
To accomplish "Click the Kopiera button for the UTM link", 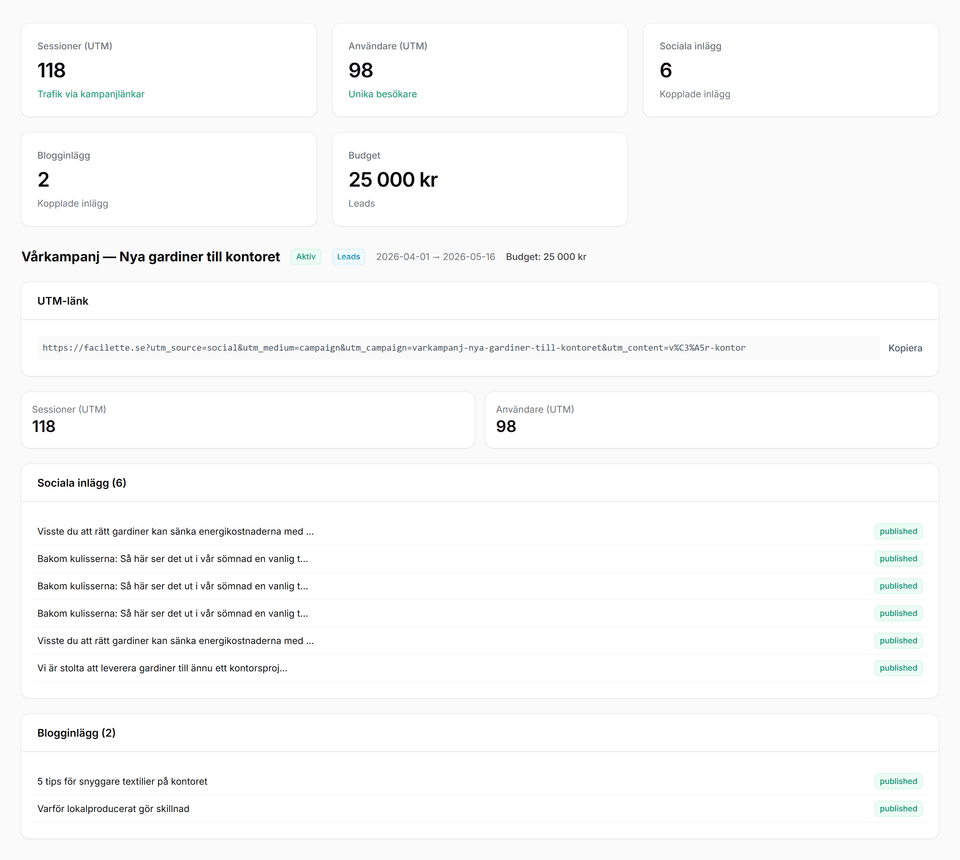I will click(905, 348).
